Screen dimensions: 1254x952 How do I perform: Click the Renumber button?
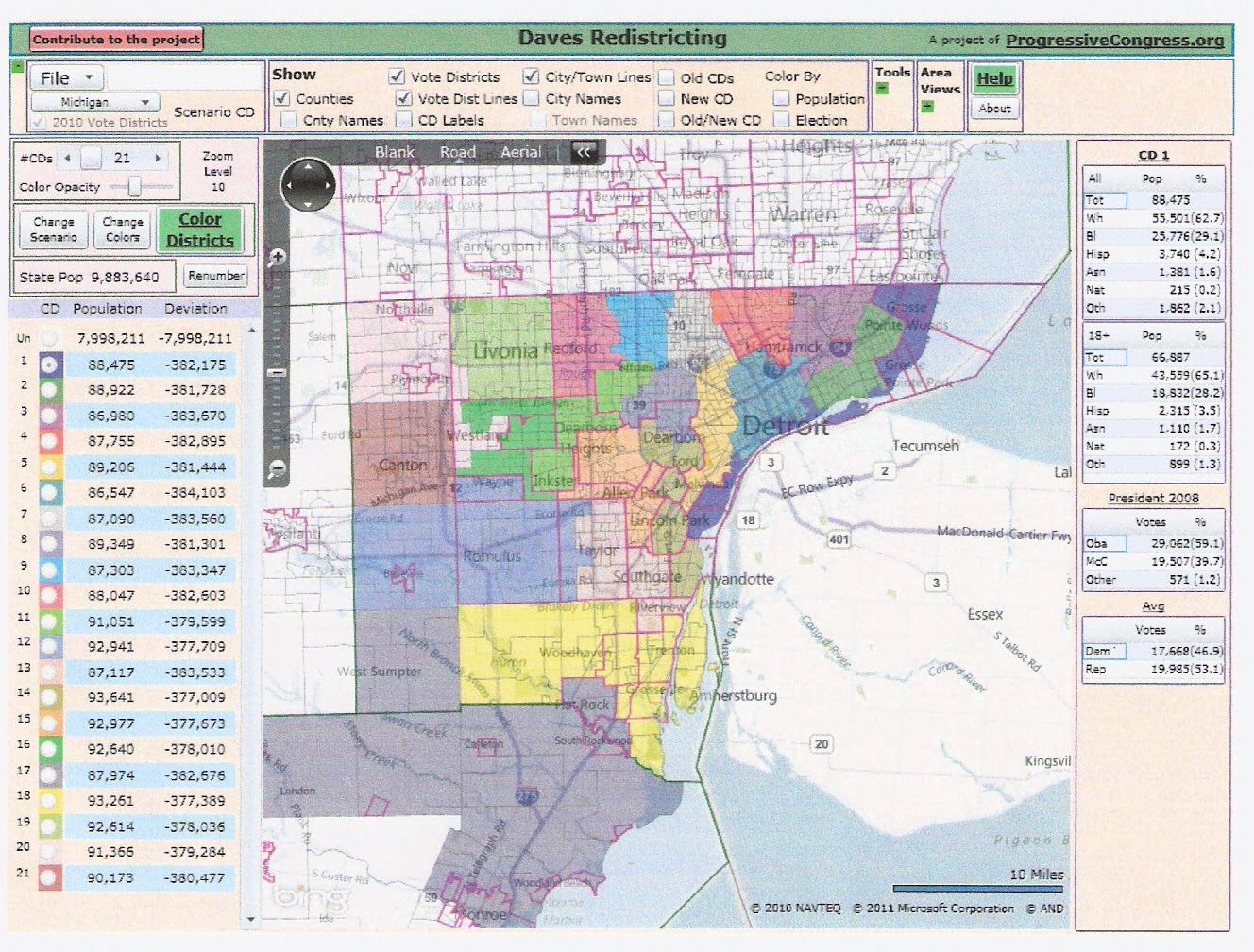215,276
